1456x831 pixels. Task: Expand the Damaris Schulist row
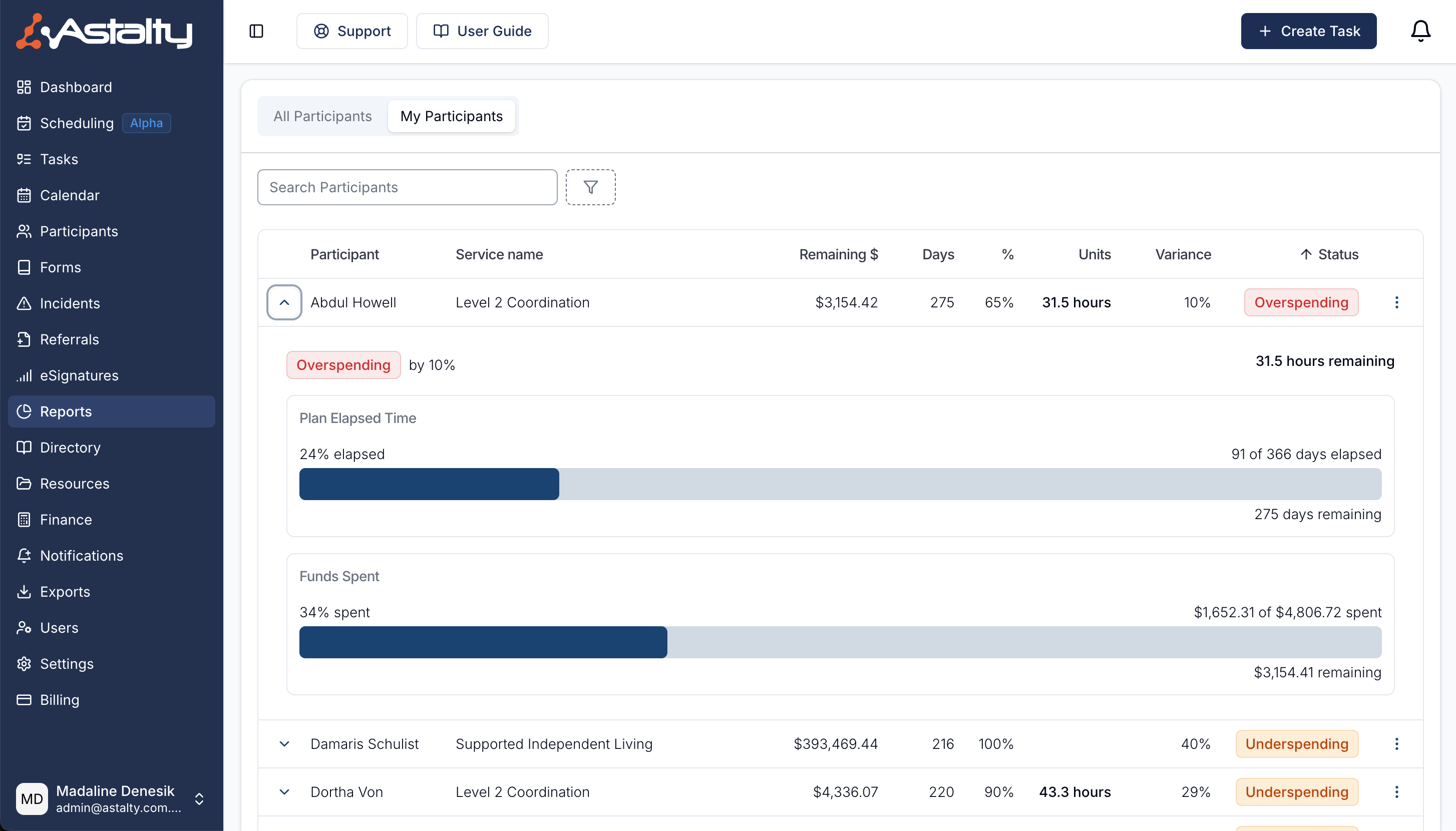click(284, 744)
